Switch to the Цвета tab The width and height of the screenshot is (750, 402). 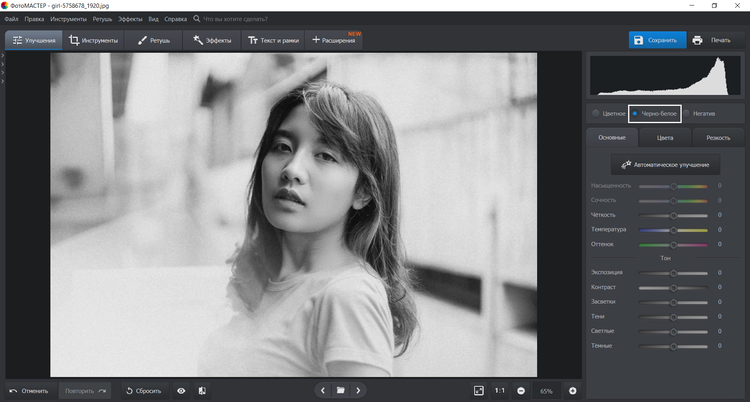pos(665,137)
